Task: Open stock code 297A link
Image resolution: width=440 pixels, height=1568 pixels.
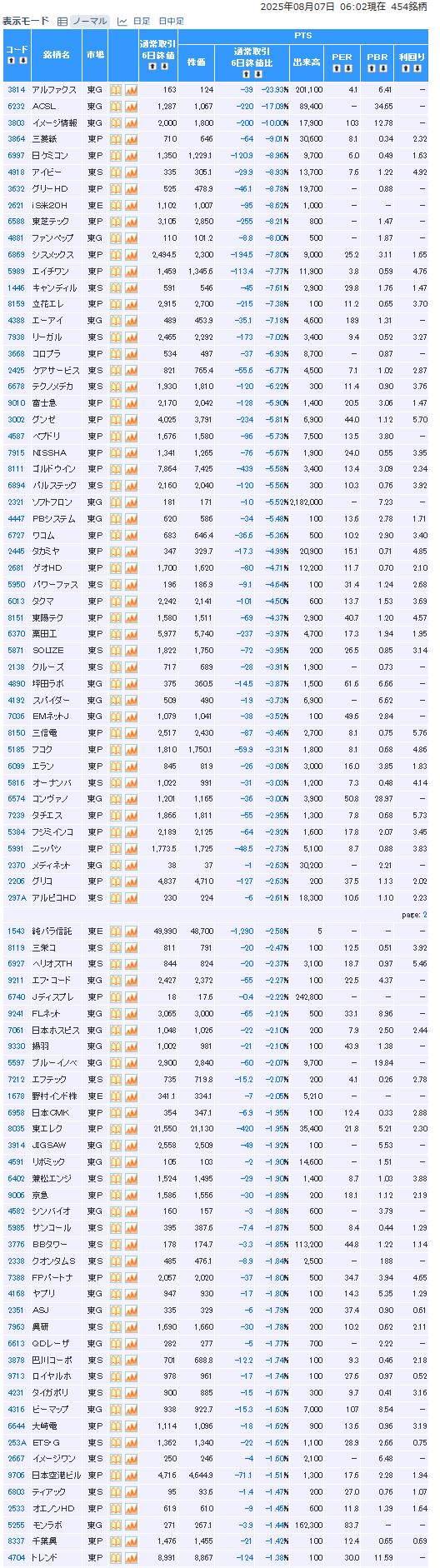Action: 17,898
